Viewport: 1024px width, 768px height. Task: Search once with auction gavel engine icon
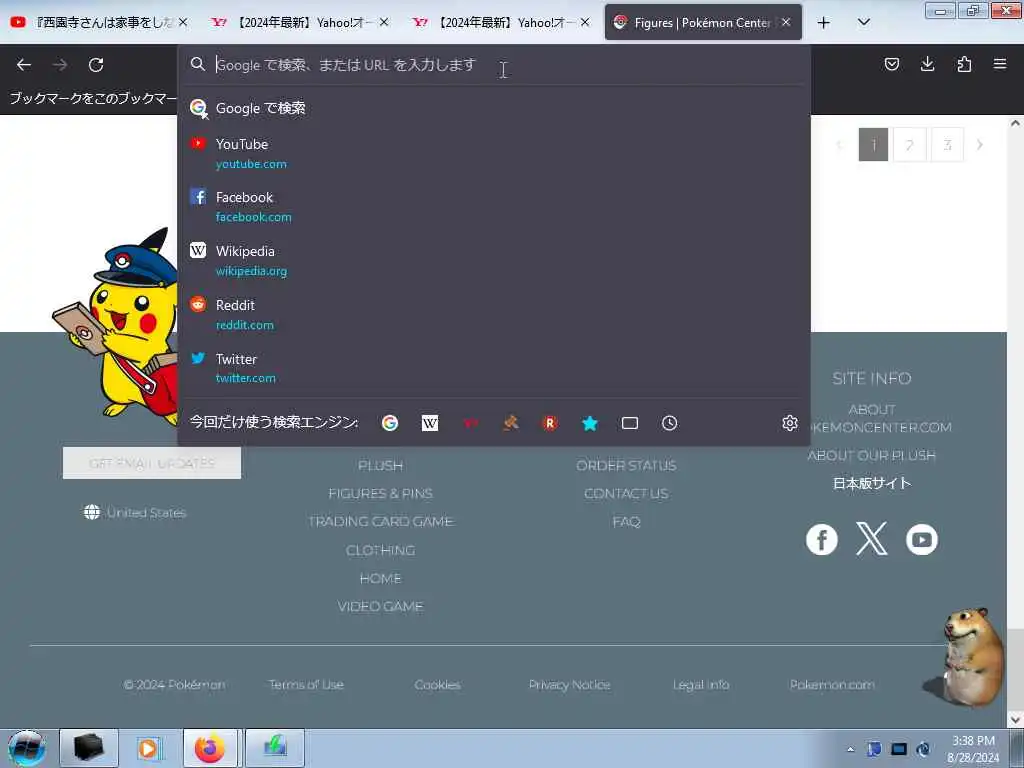(510, 423)
